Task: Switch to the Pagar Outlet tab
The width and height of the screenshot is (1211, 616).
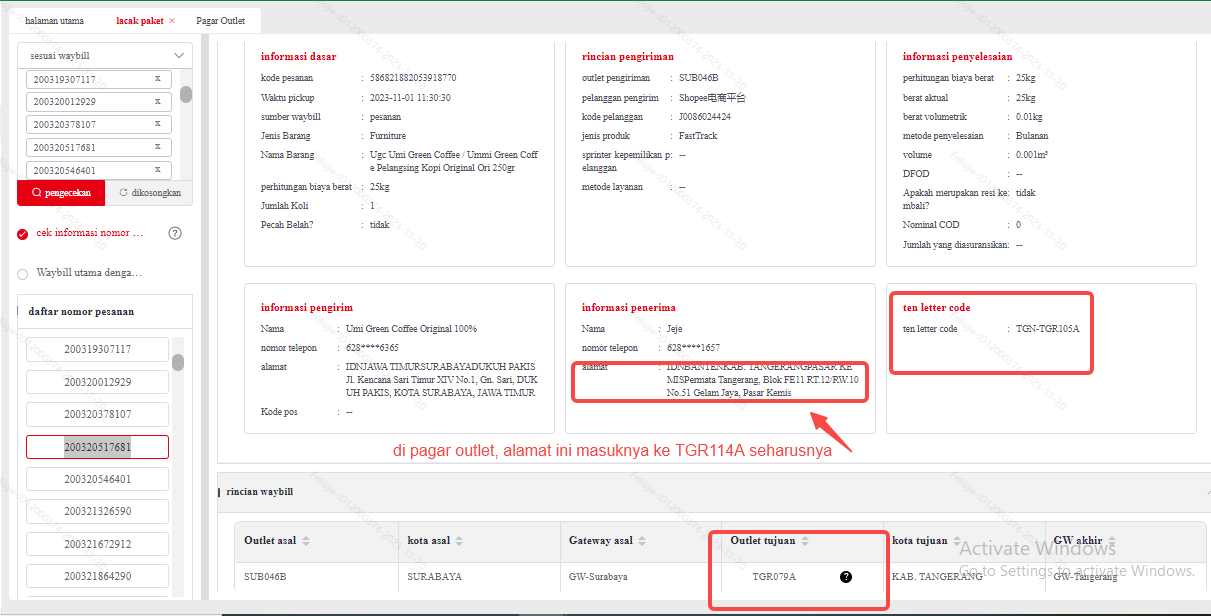Action: coord(220,20)
